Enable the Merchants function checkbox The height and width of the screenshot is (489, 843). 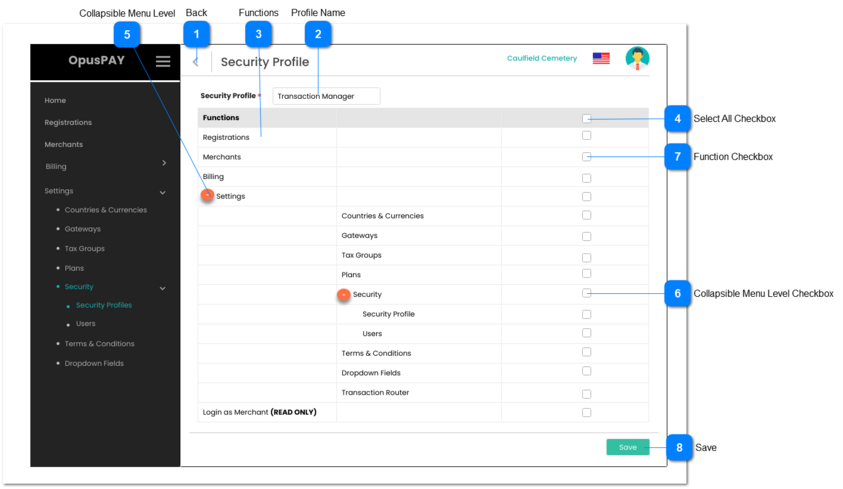587,157
